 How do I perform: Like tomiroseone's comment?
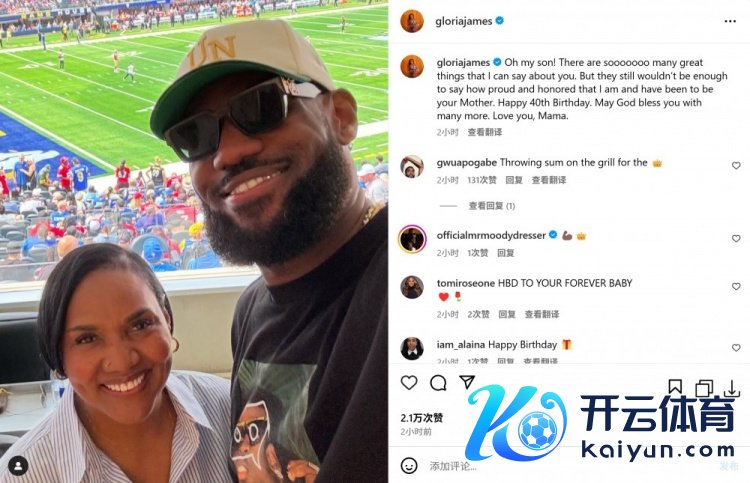(x=736, y=286)
